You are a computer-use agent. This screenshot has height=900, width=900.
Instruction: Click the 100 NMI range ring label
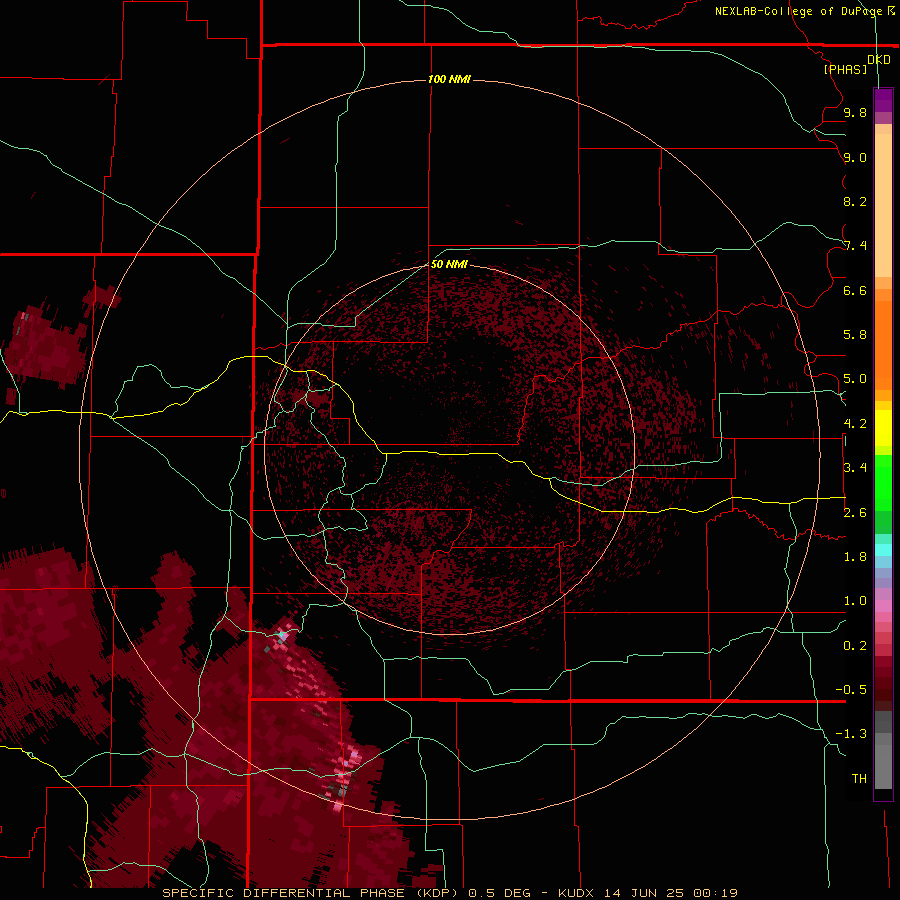449,79
